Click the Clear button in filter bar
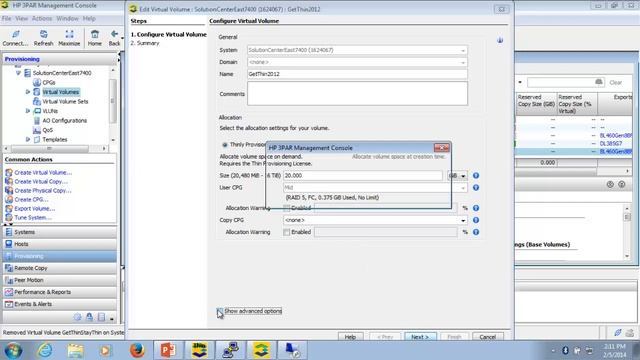This screenshot has height=360, width=640. [x=616, y=82]
